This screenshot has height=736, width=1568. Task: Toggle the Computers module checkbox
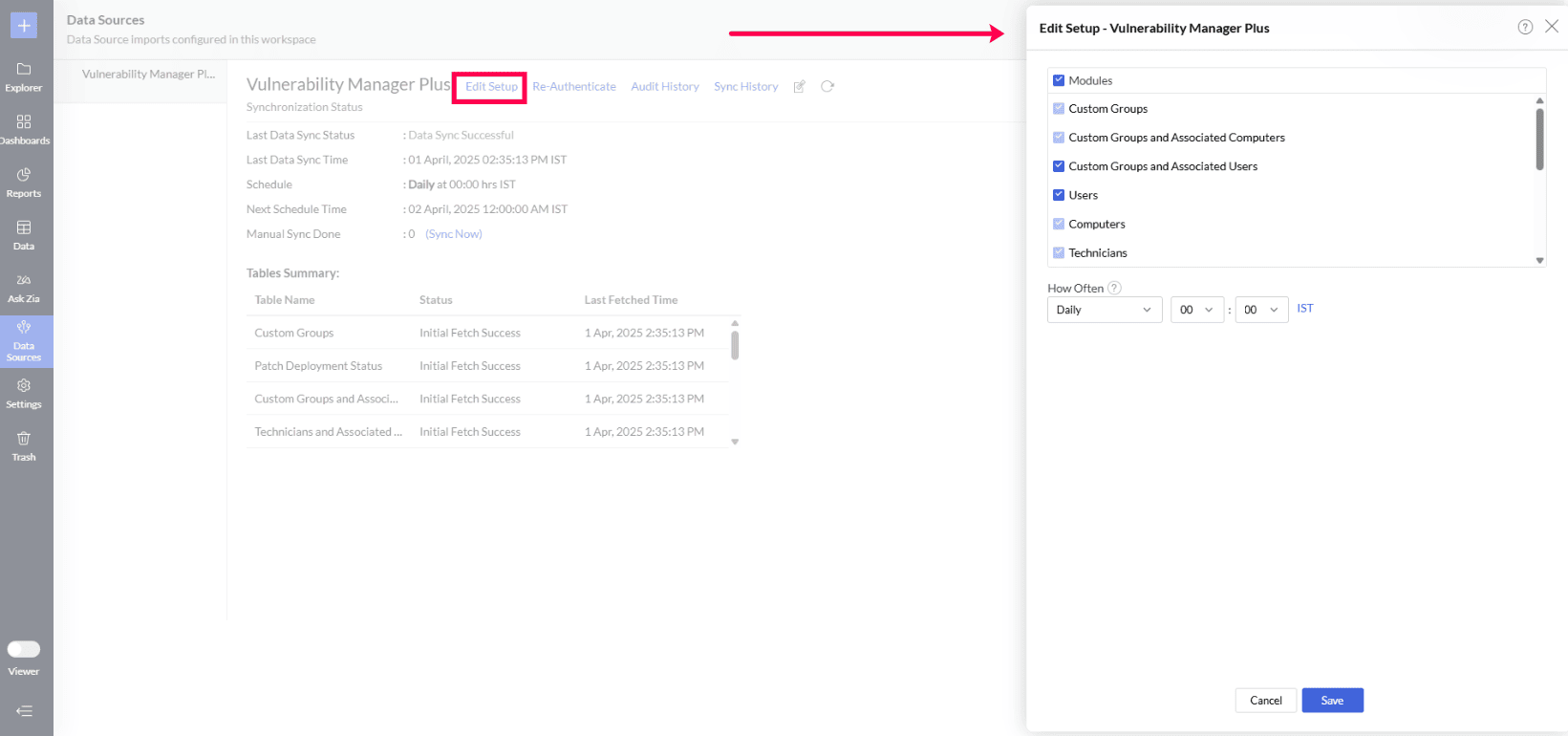[1059, 224]
